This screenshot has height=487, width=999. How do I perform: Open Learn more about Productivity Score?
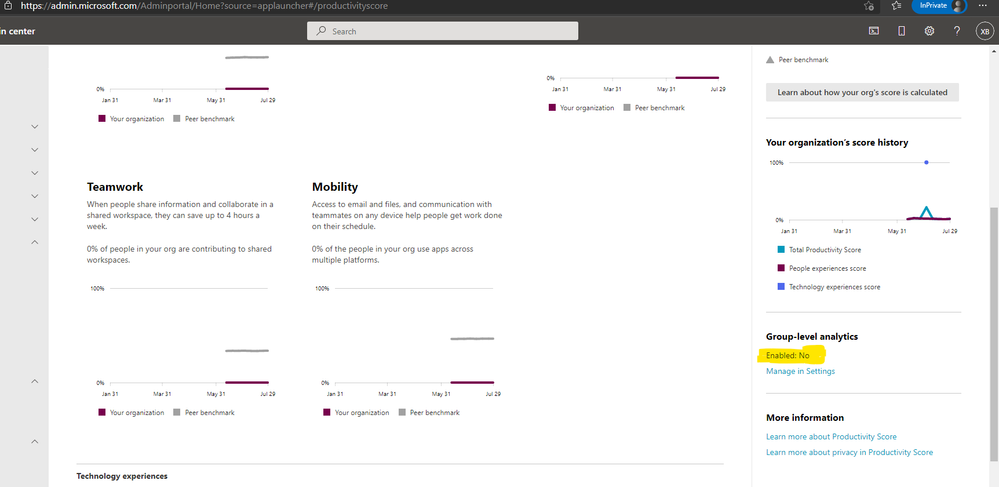[x=831, y=437]
